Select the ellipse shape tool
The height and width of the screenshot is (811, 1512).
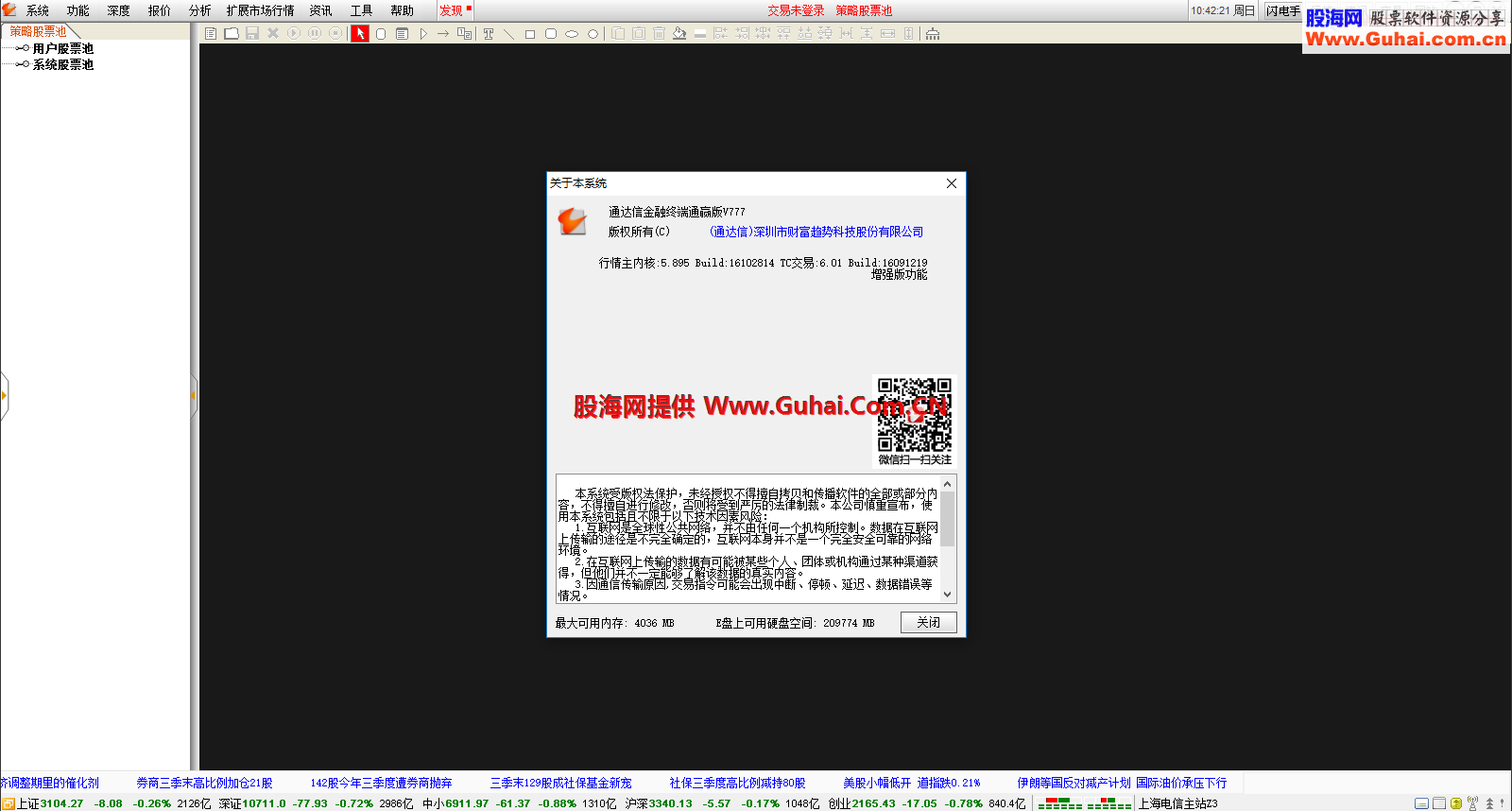click(572, 34)
